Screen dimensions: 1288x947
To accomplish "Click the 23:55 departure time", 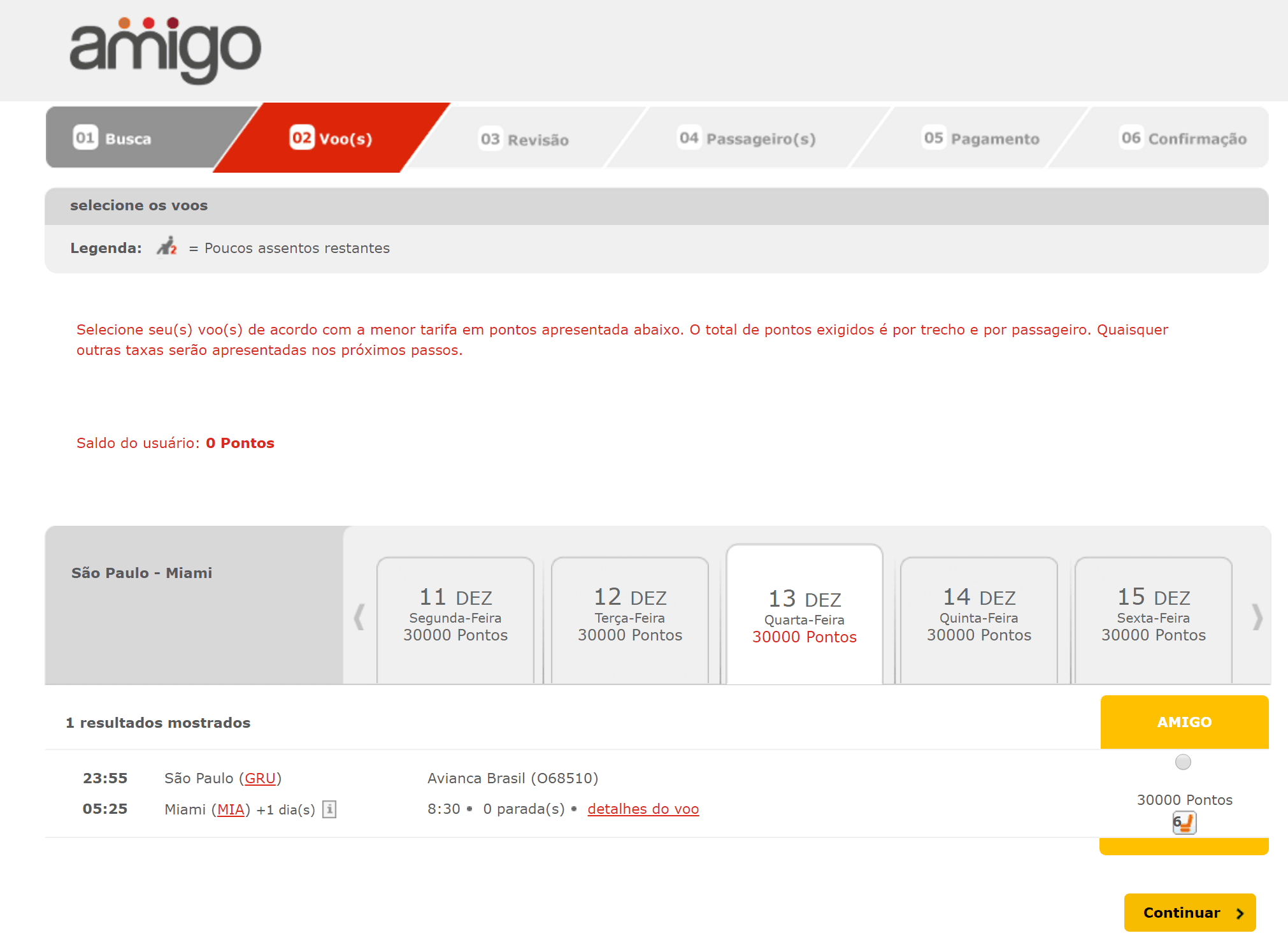I will tap(105, 778).
